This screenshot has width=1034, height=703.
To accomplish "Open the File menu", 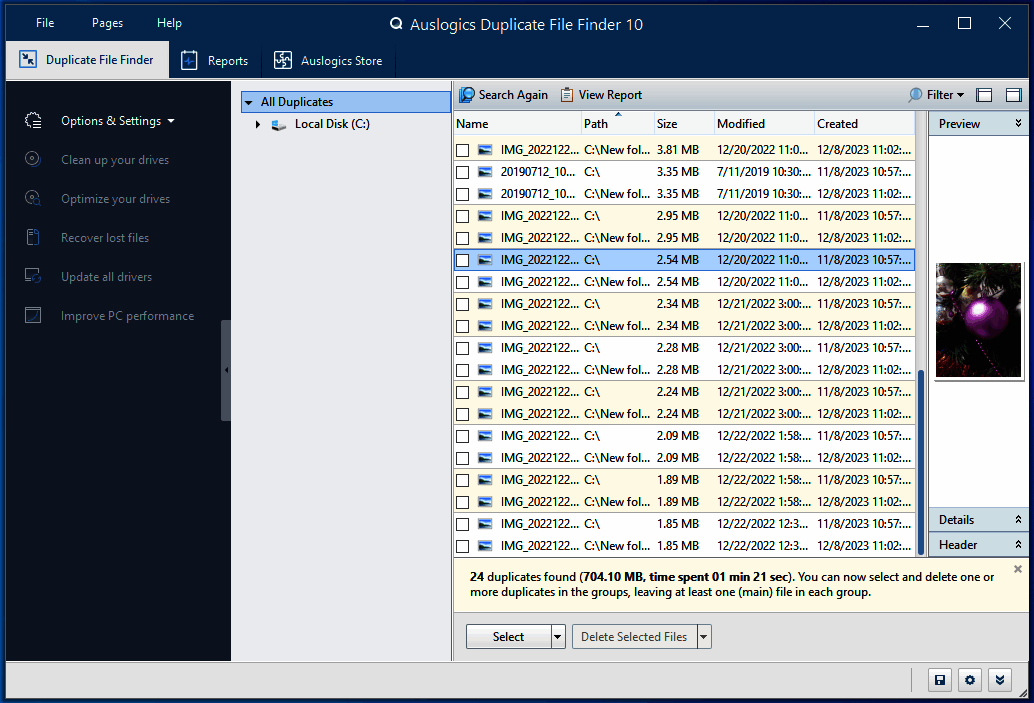I will [43, 22].
